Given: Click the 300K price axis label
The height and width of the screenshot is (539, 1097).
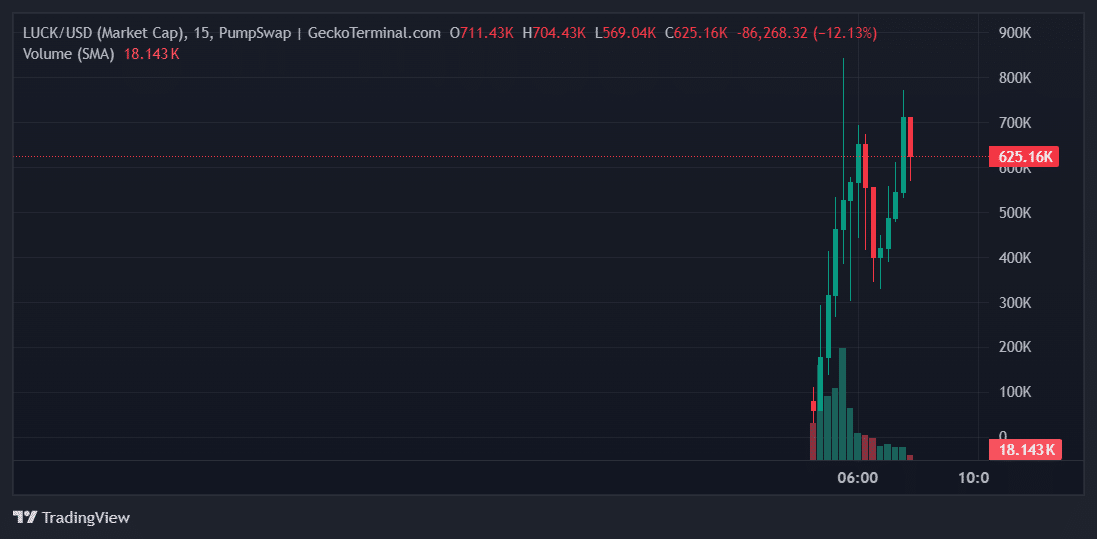Looking at the screenshot, I should pyautogui.click(x=1014, y=303).
